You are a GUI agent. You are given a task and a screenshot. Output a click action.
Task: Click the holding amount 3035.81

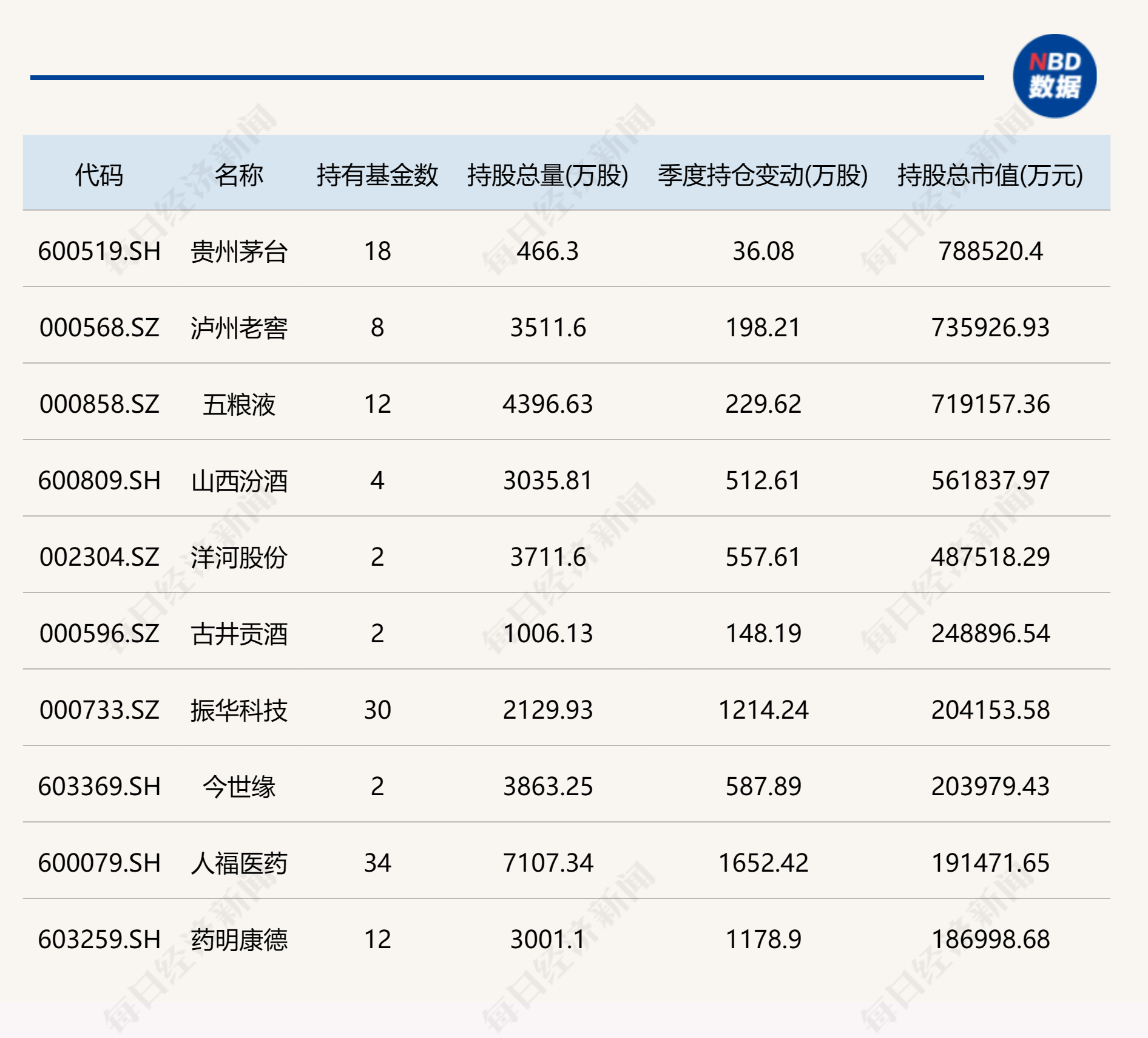(x=548, y=480)
